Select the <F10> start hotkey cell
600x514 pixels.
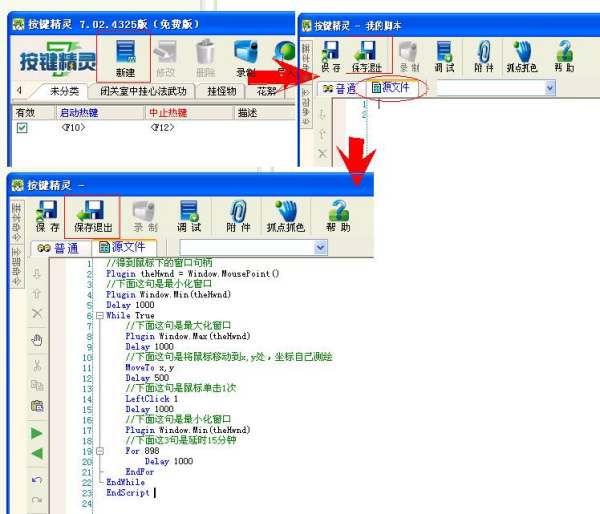point(73,127)
